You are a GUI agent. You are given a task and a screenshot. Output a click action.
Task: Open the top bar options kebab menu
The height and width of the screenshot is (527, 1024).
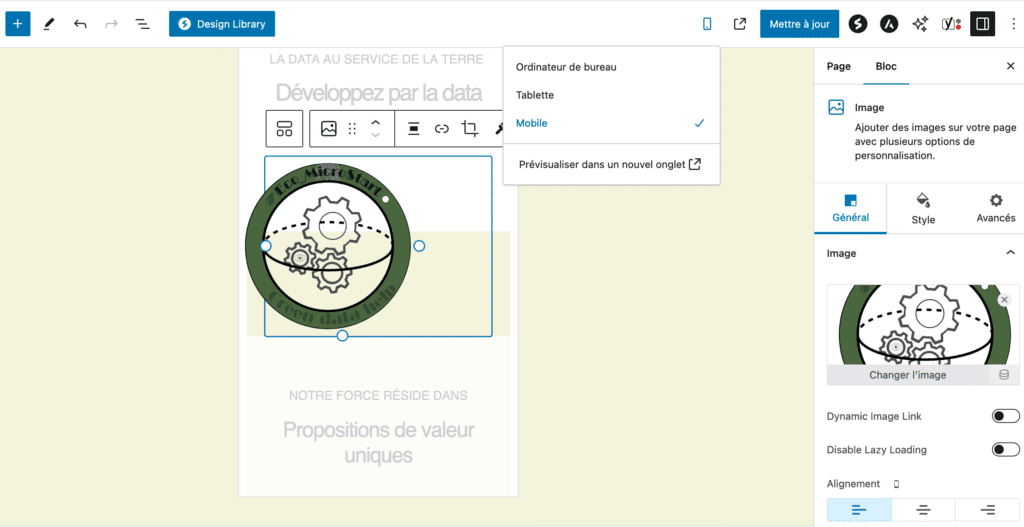click(x=1012, y=23)
